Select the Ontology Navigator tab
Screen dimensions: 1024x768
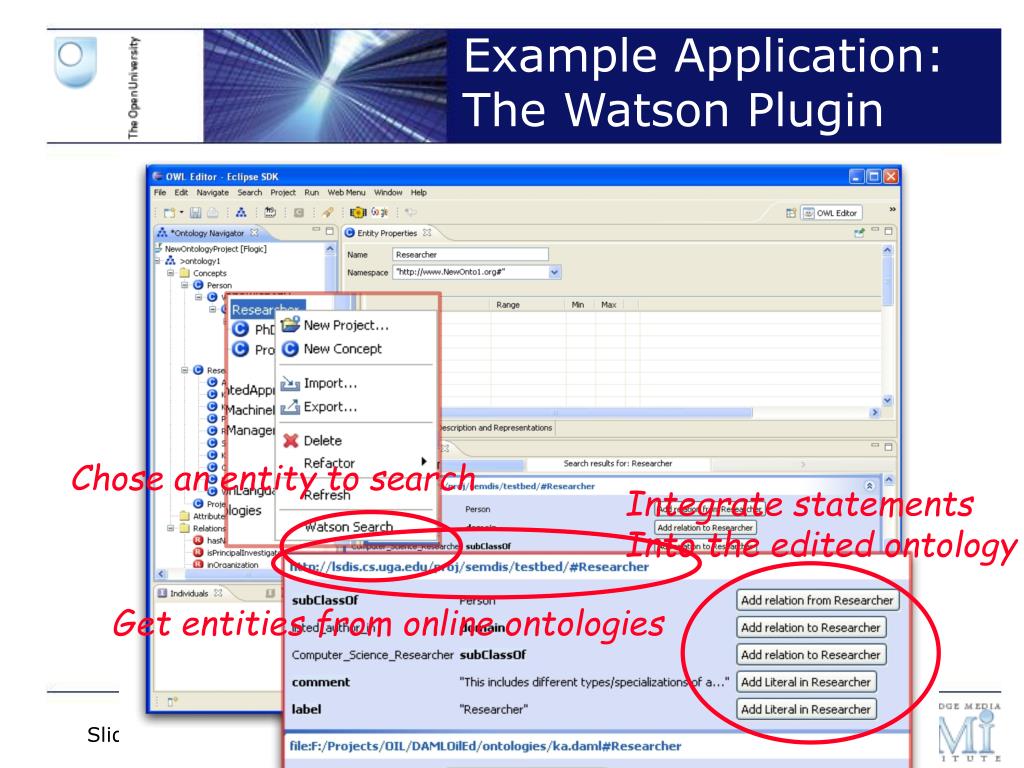coord(206,232)
